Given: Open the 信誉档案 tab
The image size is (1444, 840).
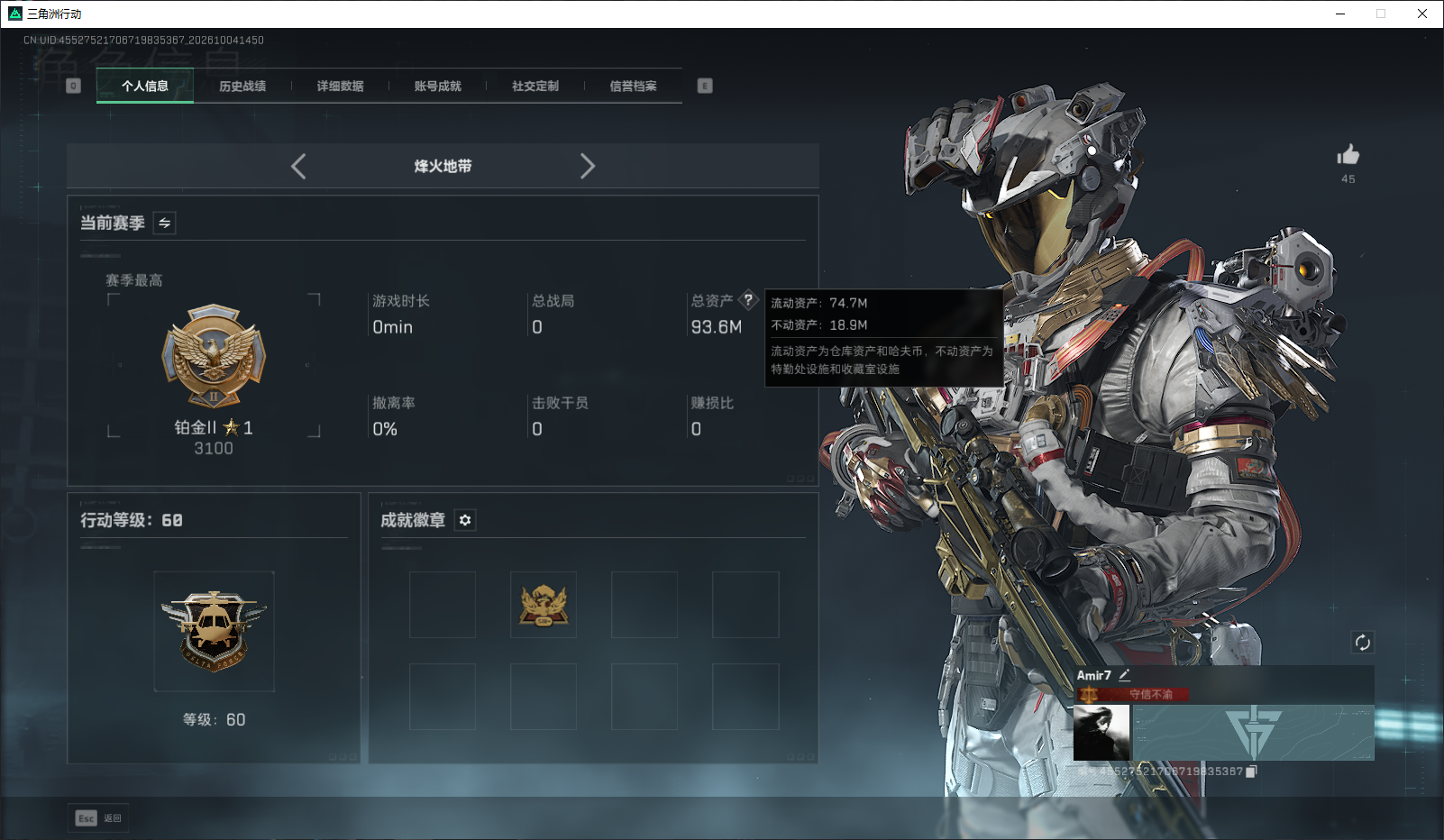Looking at the screenshot, I should [x=633, y=86].
